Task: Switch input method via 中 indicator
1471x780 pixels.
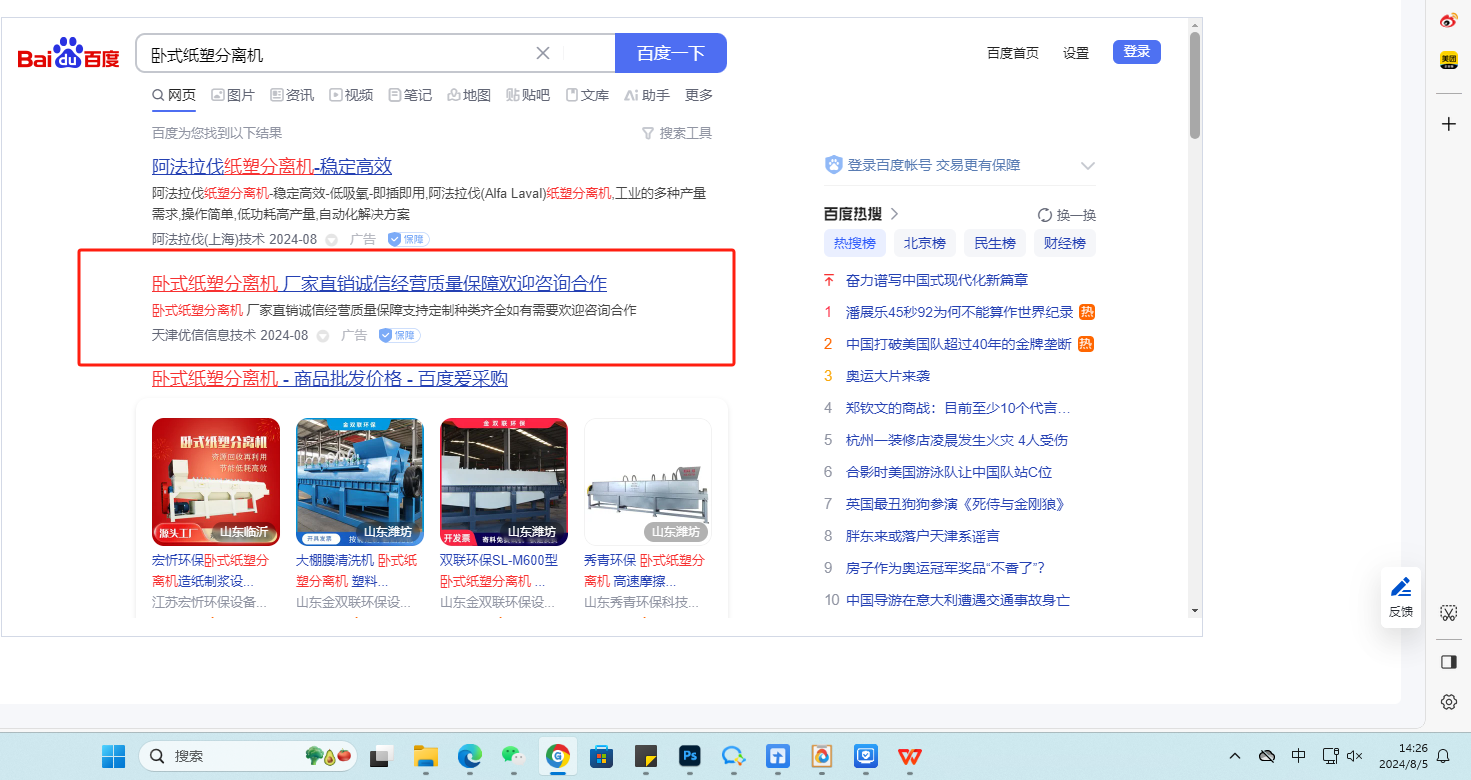Action: tap(1298, 756)
